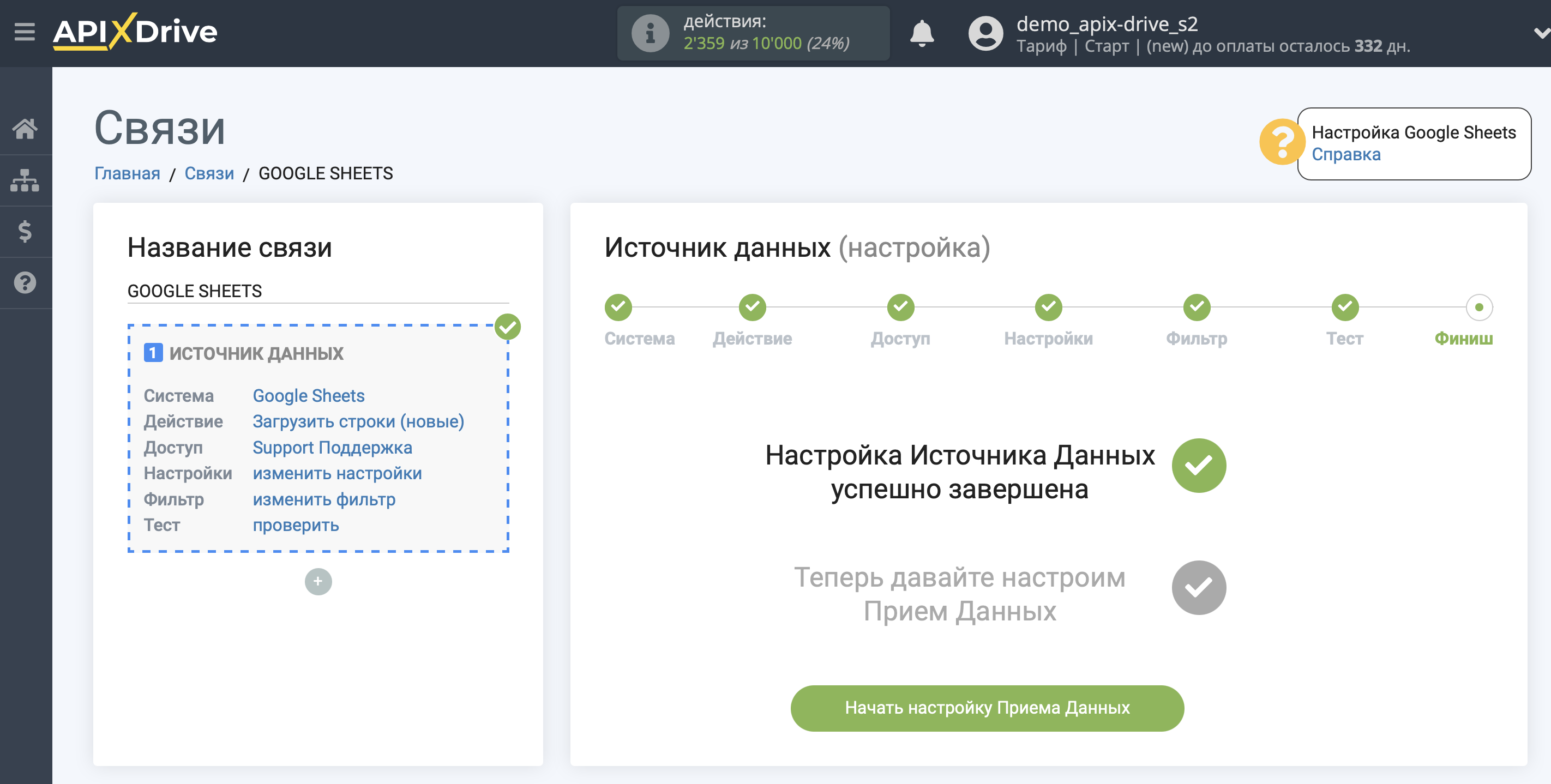Expand the account dropdown chevron
The width and height of the screenshot is (1551, 784).
point(1541,33)
